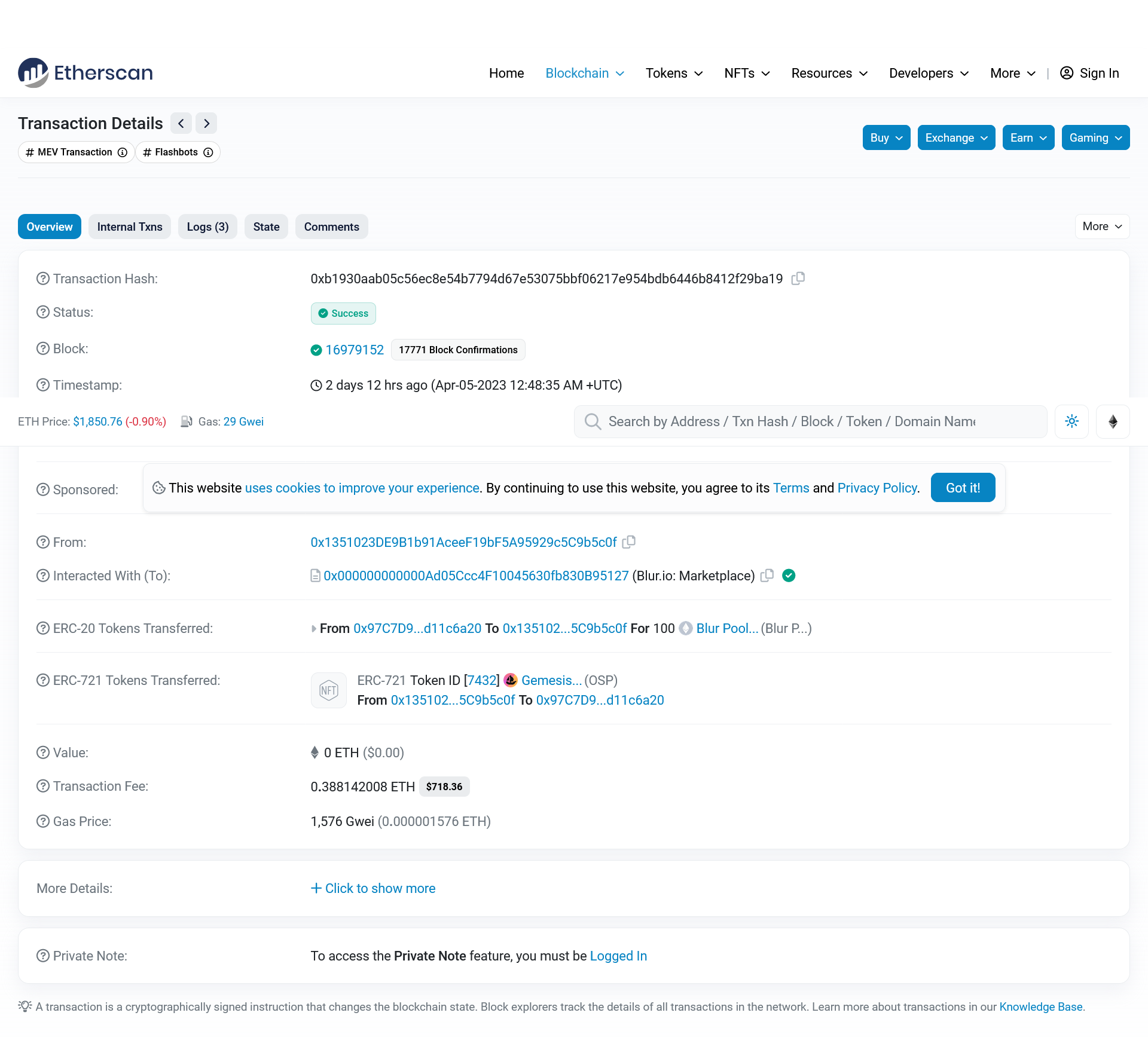Toggle the light/dark theme sun button
The height and width of the screenshot is (1037, 1148).
(x=1072, y=421)
